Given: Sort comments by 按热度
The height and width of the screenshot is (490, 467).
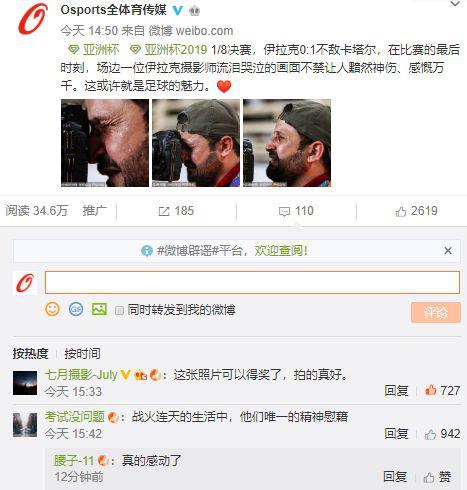Looking at the screenshot, I should pos(31,354).
